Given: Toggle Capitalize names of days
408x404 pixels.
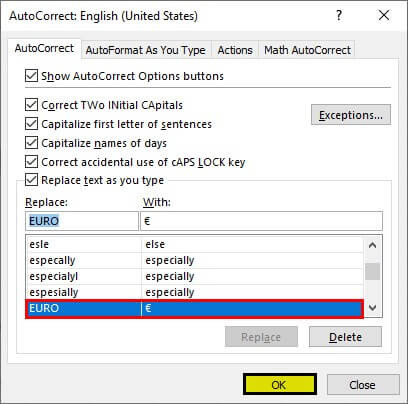Looking at the screenshot, I should pos(31,143).
